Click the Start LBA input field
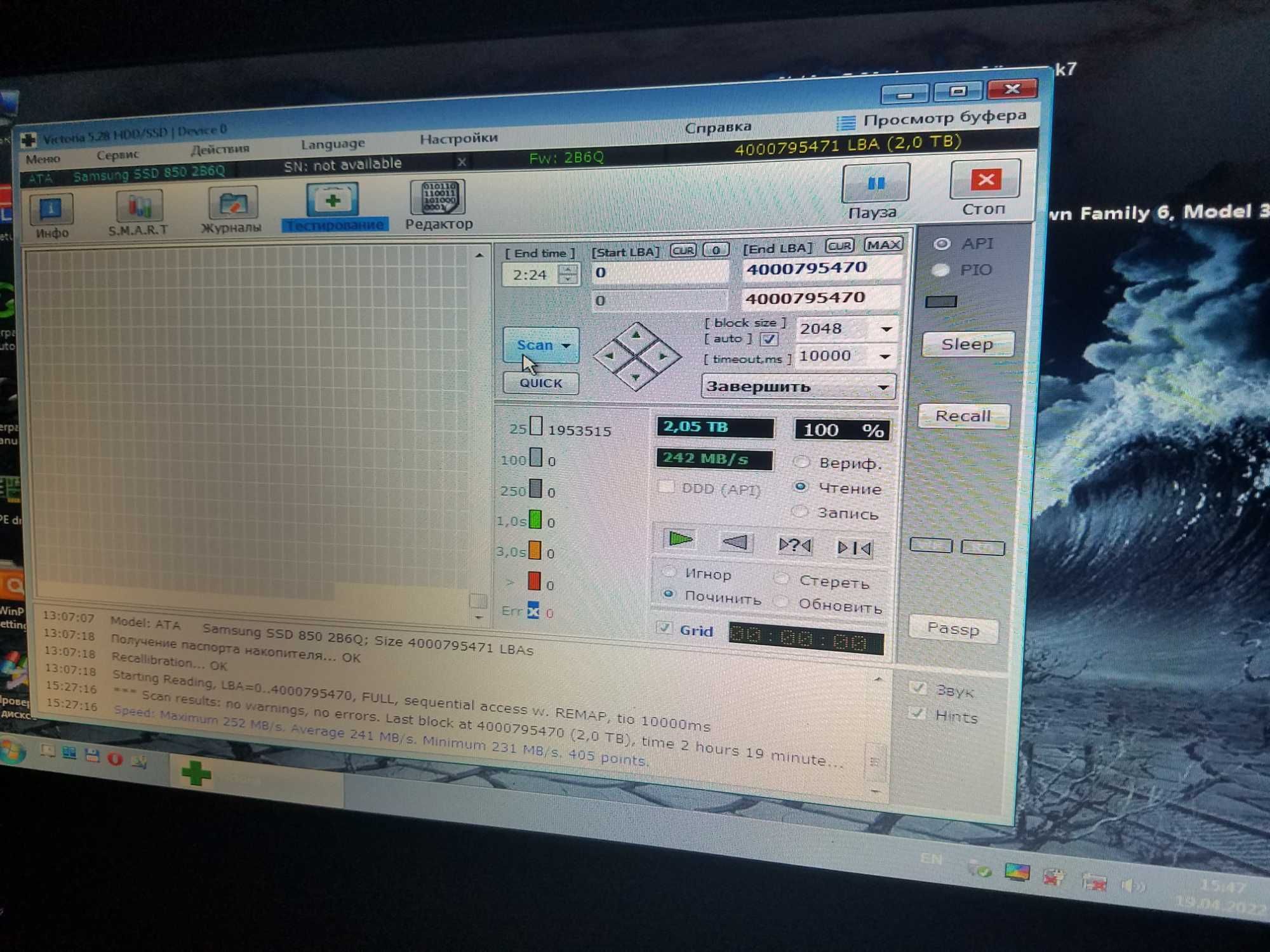 pos(660,272)
